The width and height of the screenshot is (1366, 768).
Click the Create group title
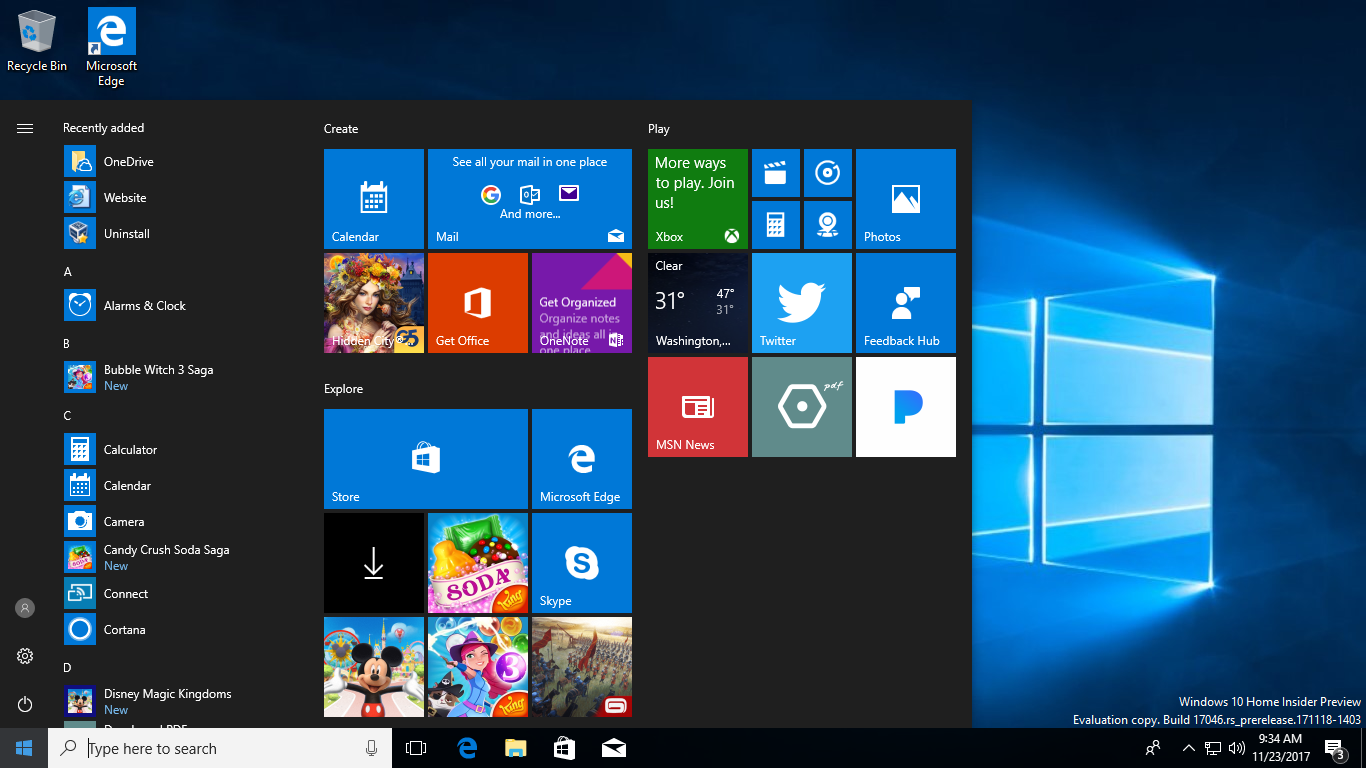(341, 129)
